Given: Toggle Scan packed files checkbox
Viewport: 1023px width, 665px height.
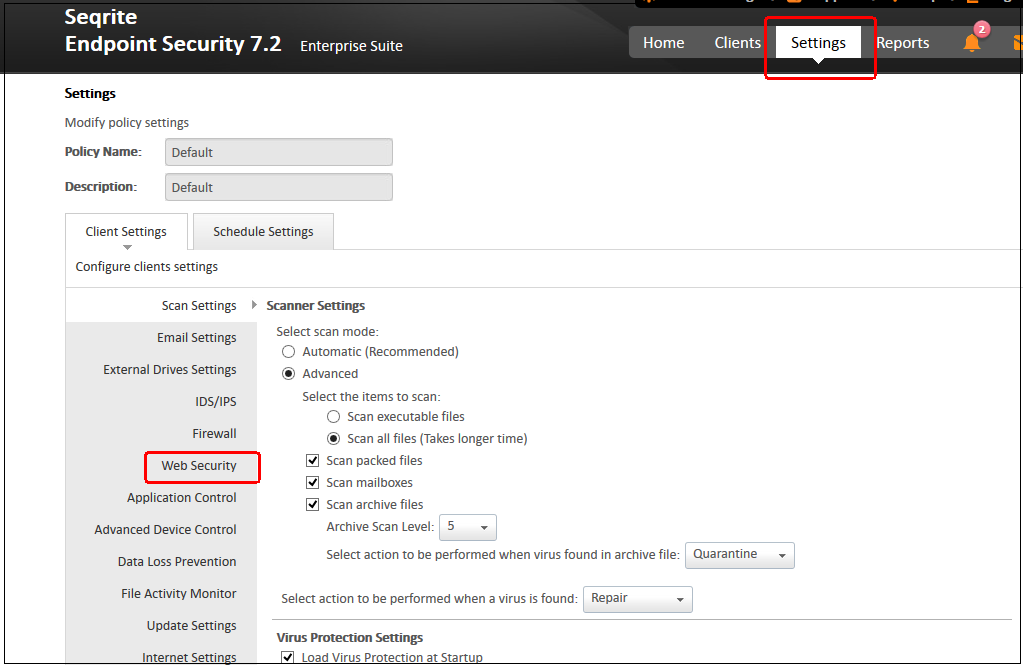Looking at the screenshot, I should pos(313,461).
